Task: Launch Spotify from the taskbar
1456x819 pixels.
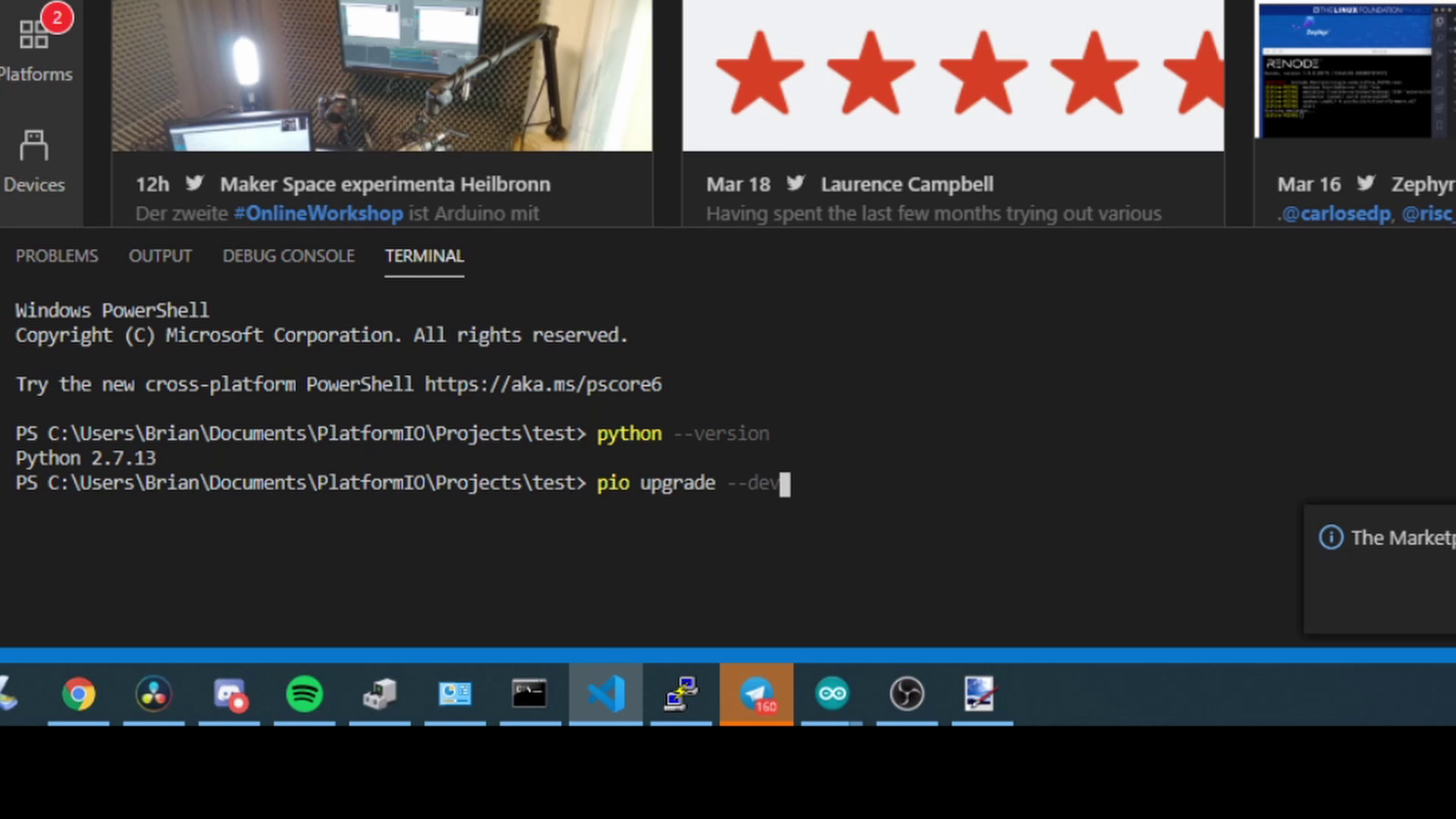Action: pos(304,694)
